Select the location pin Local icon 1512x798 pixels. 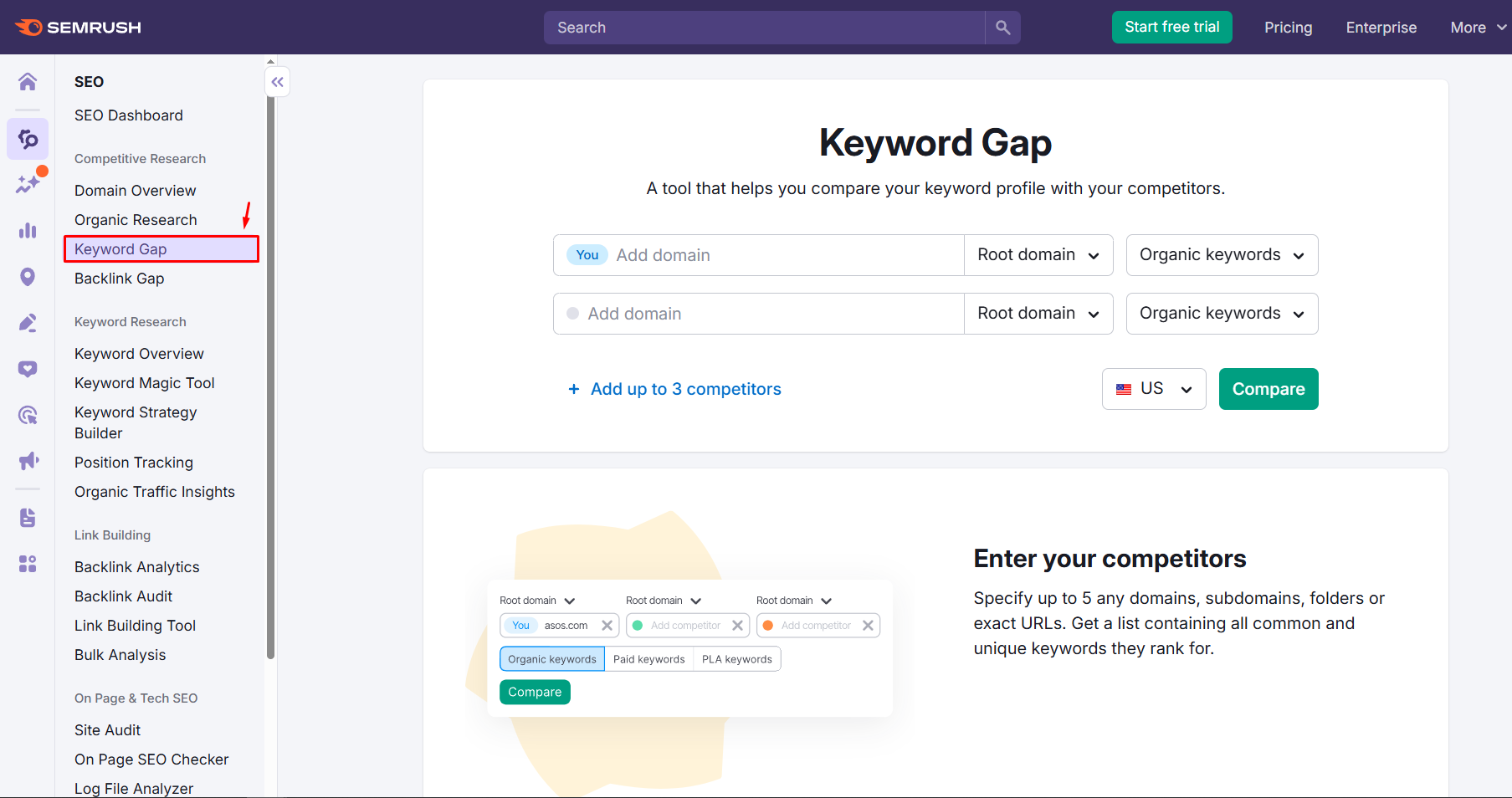(x=28, y=277)
